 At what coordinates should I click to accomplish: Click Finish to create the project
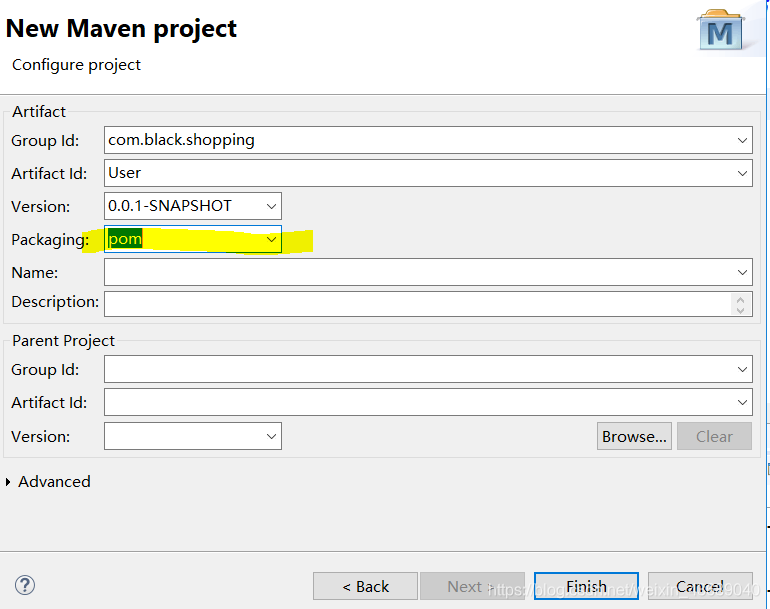tap(586, 586)
